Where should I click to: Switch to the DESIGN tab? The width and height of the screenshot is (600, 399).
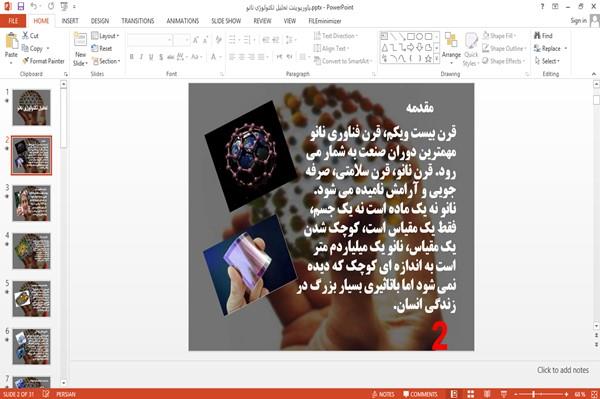click(x=99, y=21)
